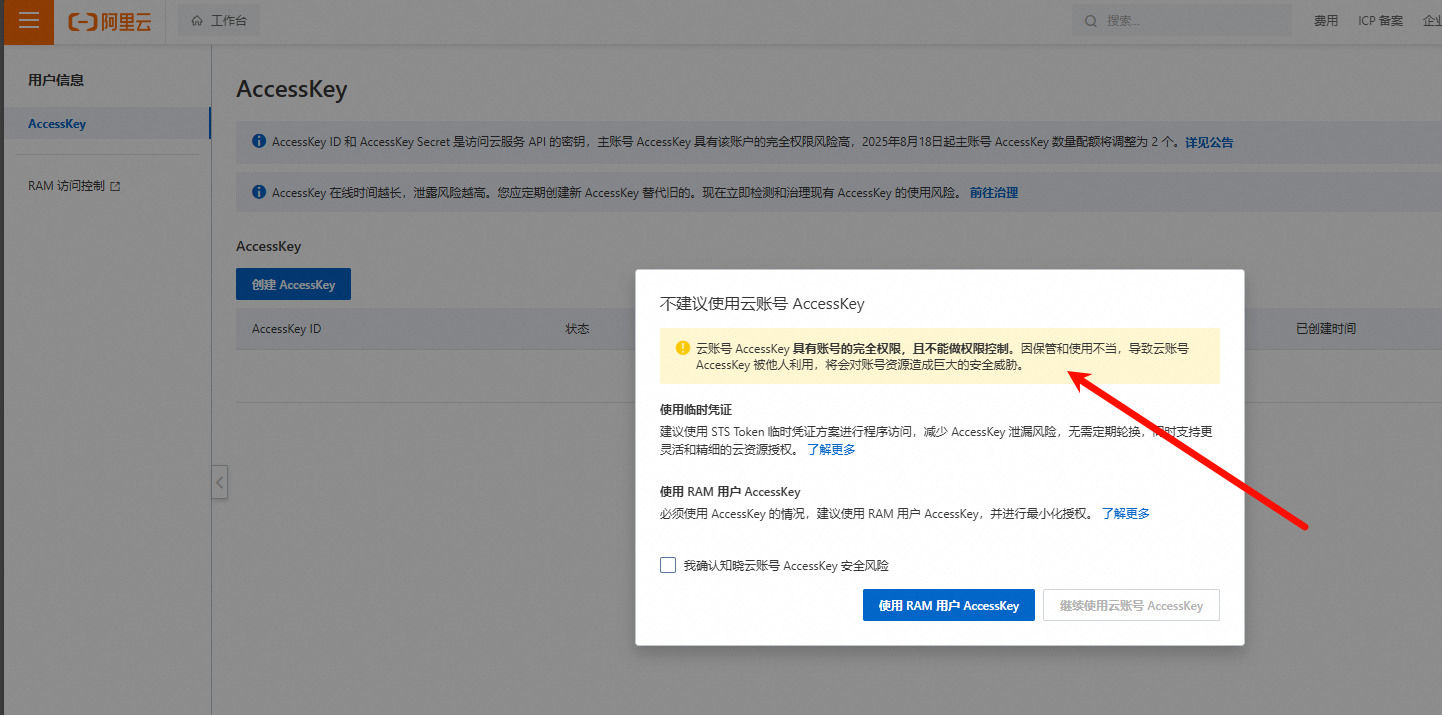Expand the 费用 billing menu
The image size is (1442, 715).
(x=1326, y=19)
